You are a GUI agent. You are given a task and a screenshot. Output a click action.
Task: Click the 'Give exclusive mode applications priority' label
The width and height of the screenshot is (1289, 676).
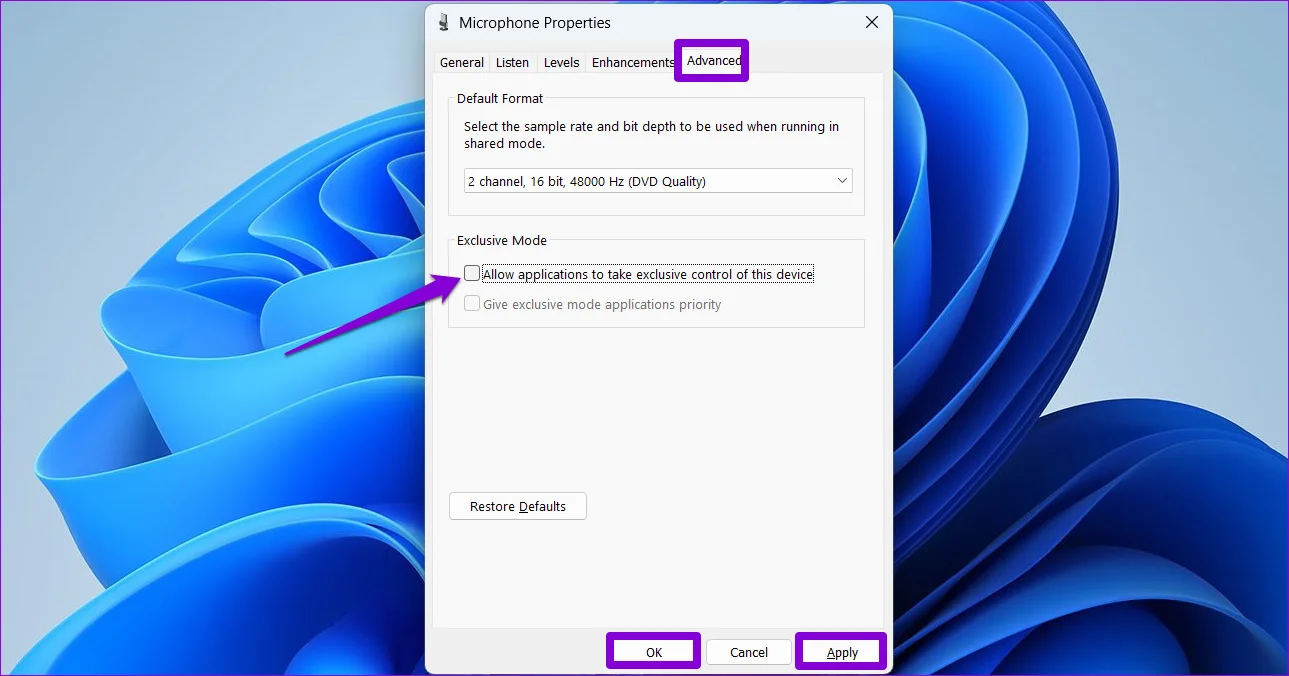pyautogui.click(x=601, y=304)
